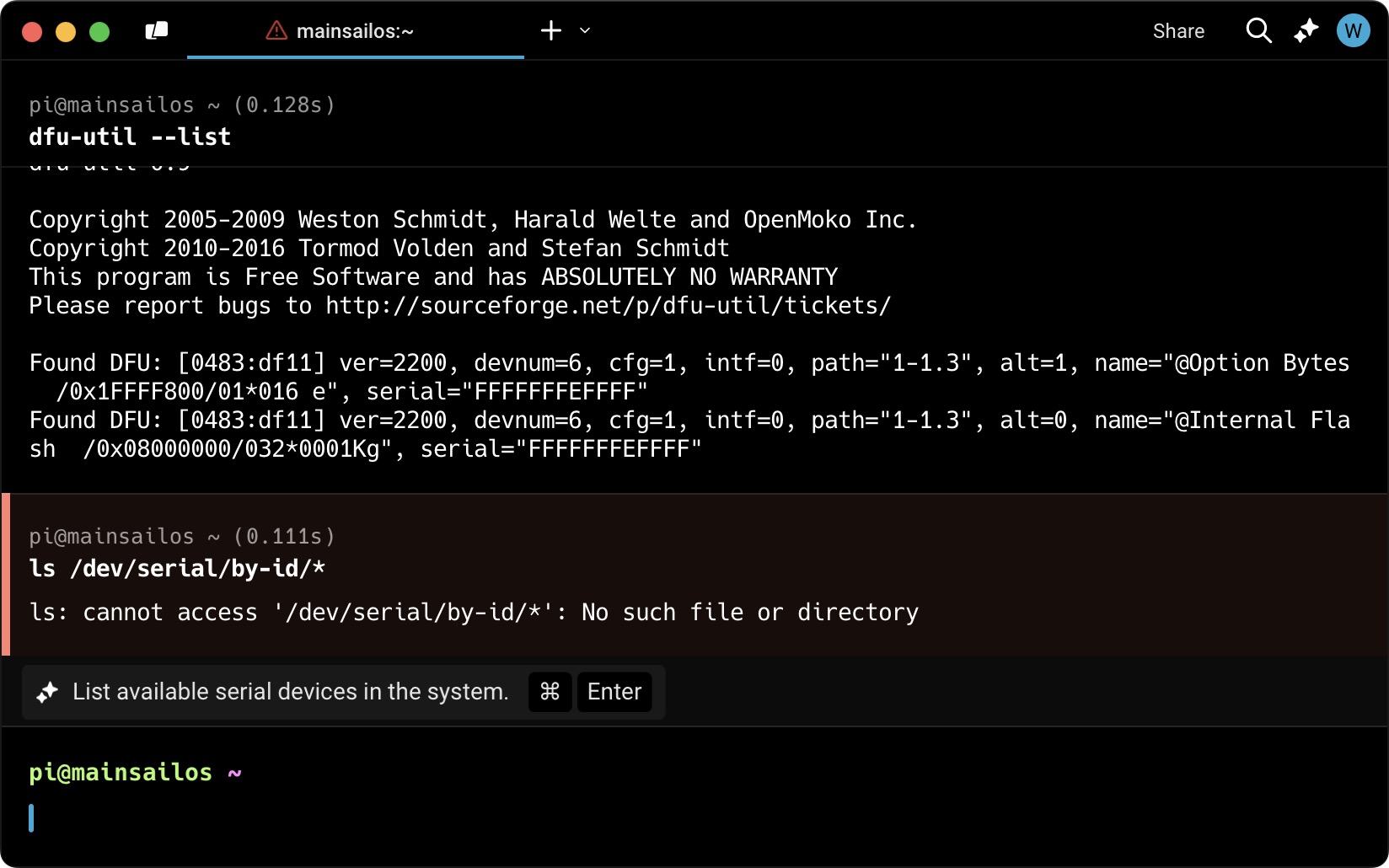Open Warp AI sparkles icon

click(x=1306, y=31)
